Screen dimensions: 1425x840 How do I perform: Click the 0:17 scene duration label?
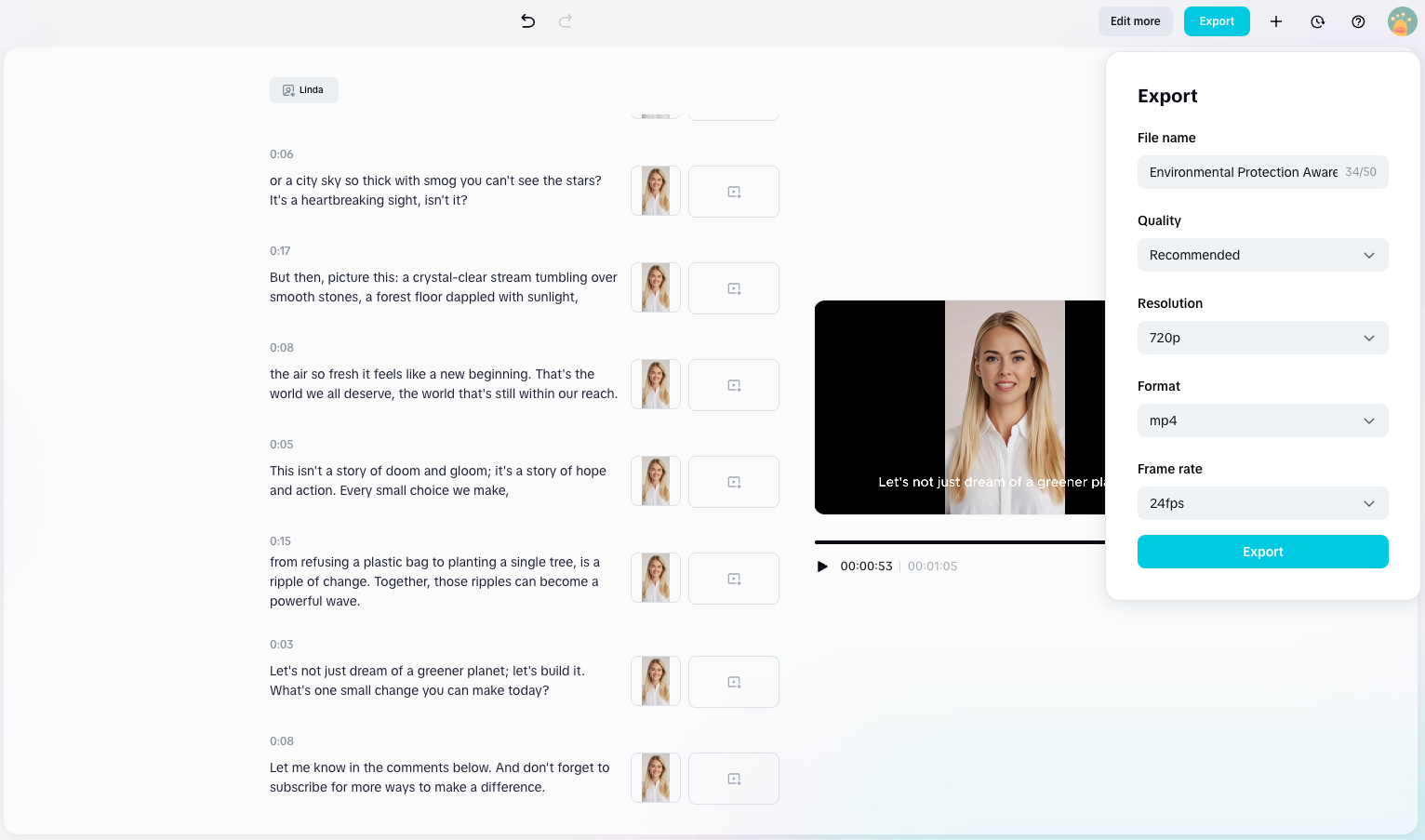click(x=280, y=251)
